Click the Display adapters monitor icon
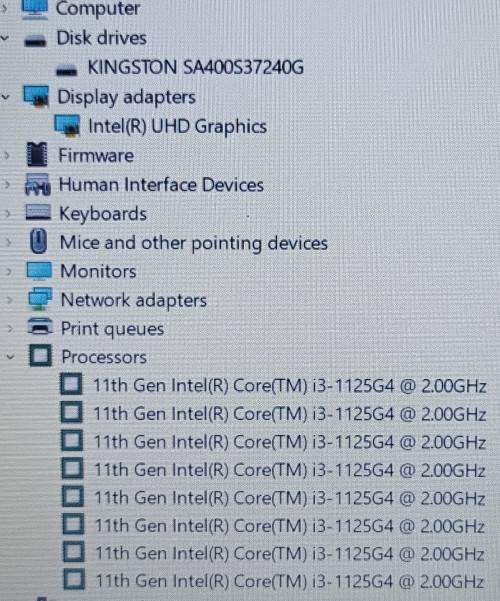The width and height of the screenshot is (500, 601). tap(36, 96)
